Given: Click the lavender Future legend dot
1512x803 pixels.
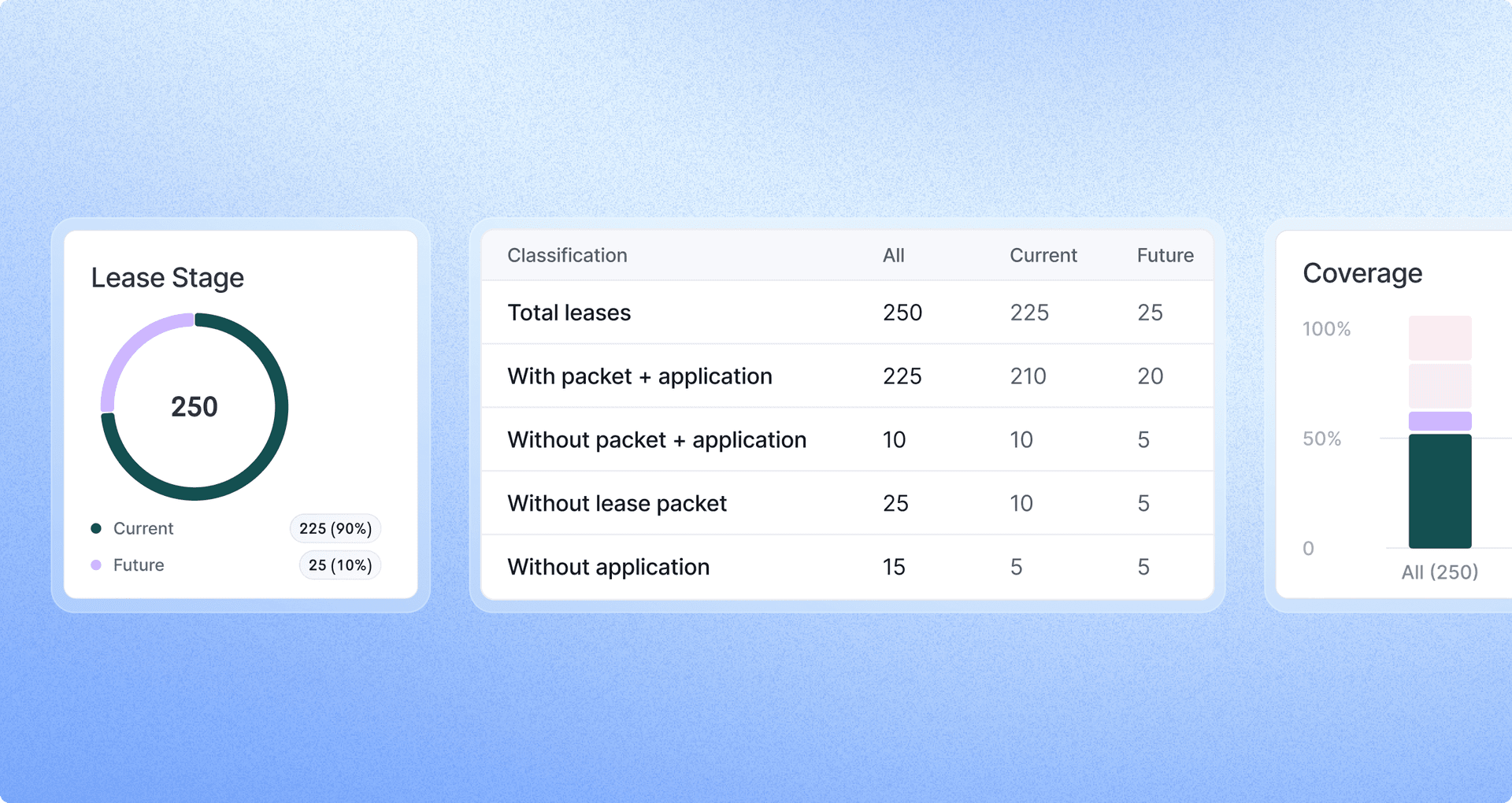Looking at the screenshot, I should [96, 565].
